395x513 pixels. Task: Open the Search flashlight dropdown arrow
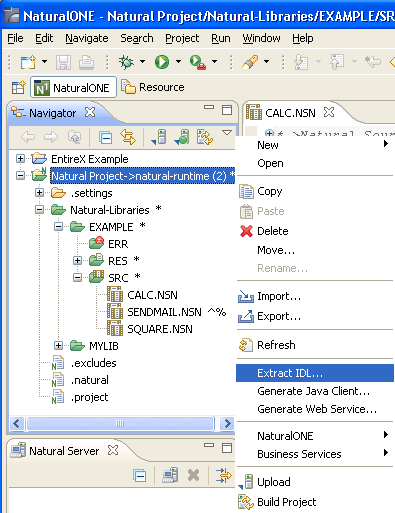pyautogui.click(x=266, y=61)
